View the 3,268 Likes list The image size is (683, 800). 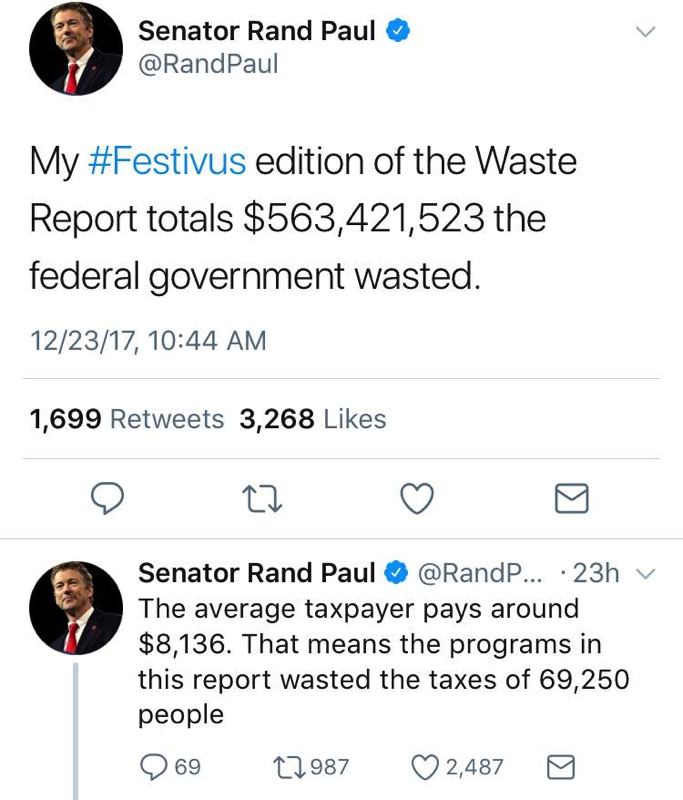click(313, 419)
